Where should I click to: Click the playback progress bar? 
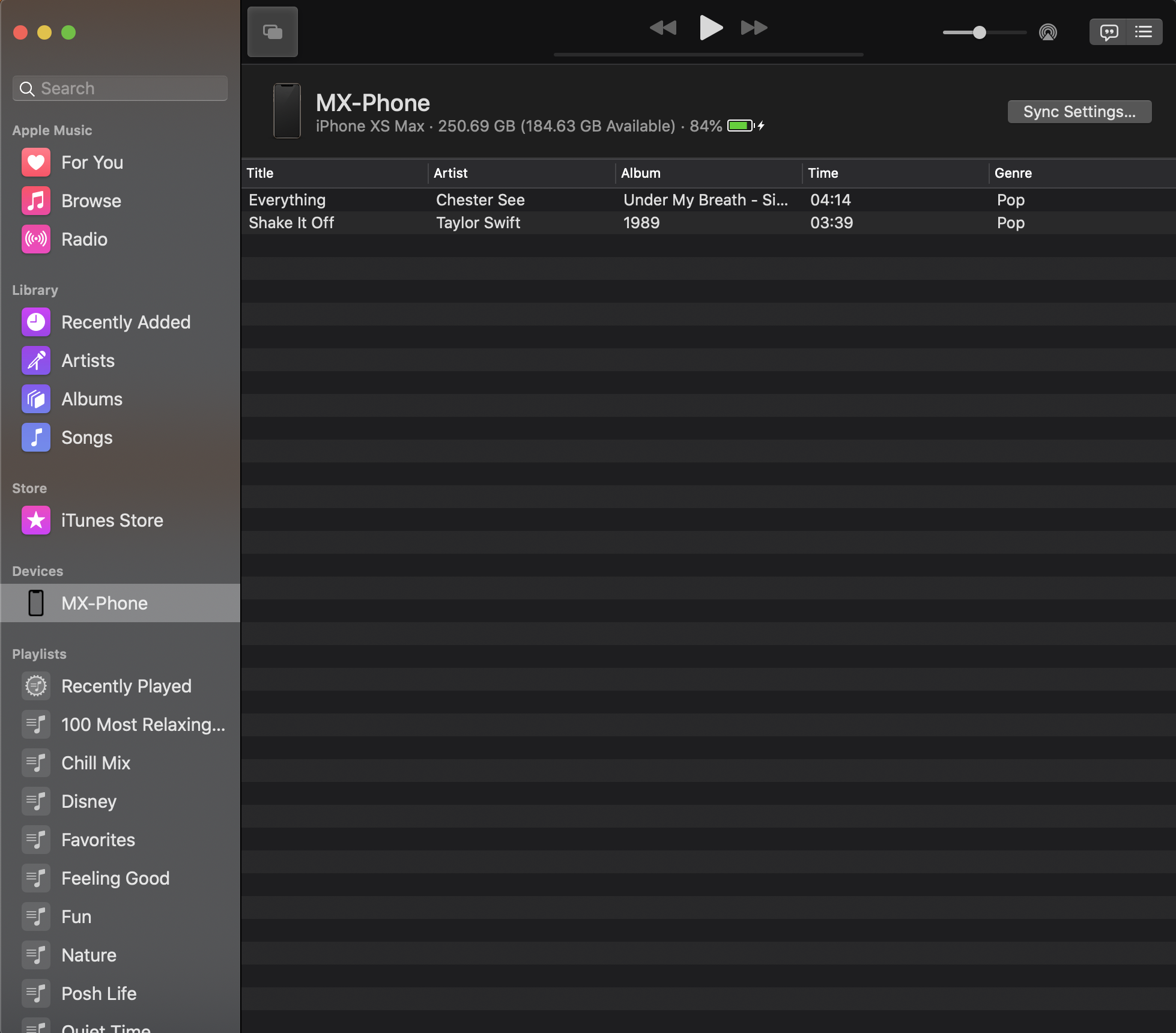point(709,55)
